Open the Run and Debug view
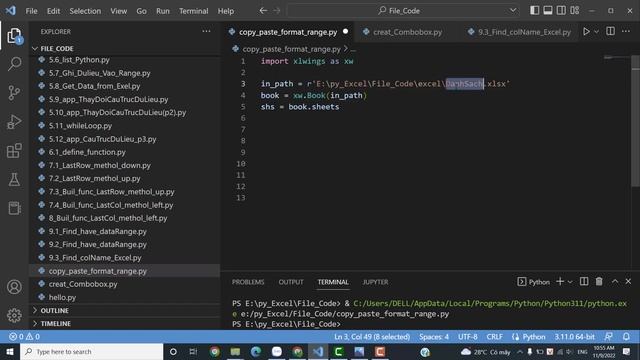640x360 pixels. click(x=14, y=122)
